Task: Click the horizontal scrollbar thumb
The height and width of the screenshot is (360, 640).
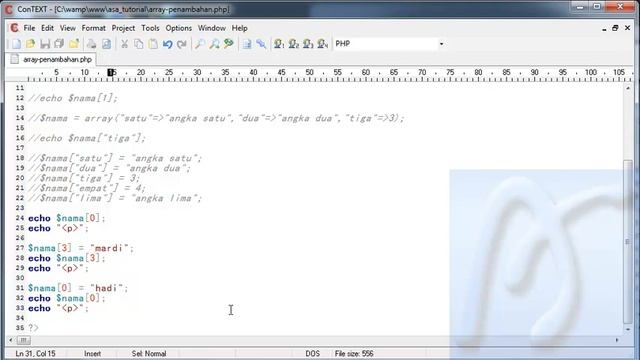Action: click(x=23, y=340)
